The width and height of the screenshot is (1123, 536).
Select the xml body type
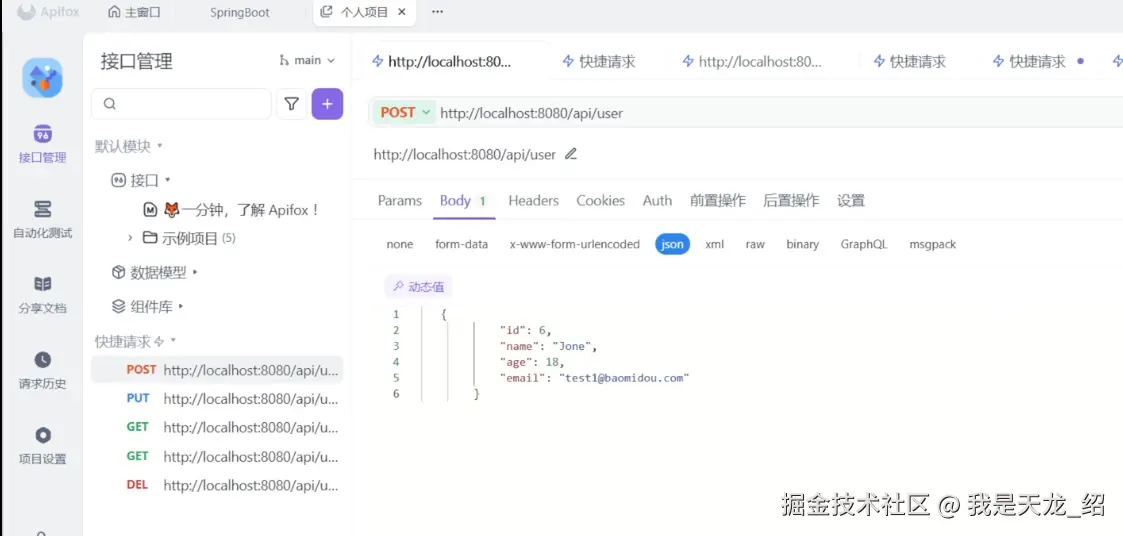[715, 244]
